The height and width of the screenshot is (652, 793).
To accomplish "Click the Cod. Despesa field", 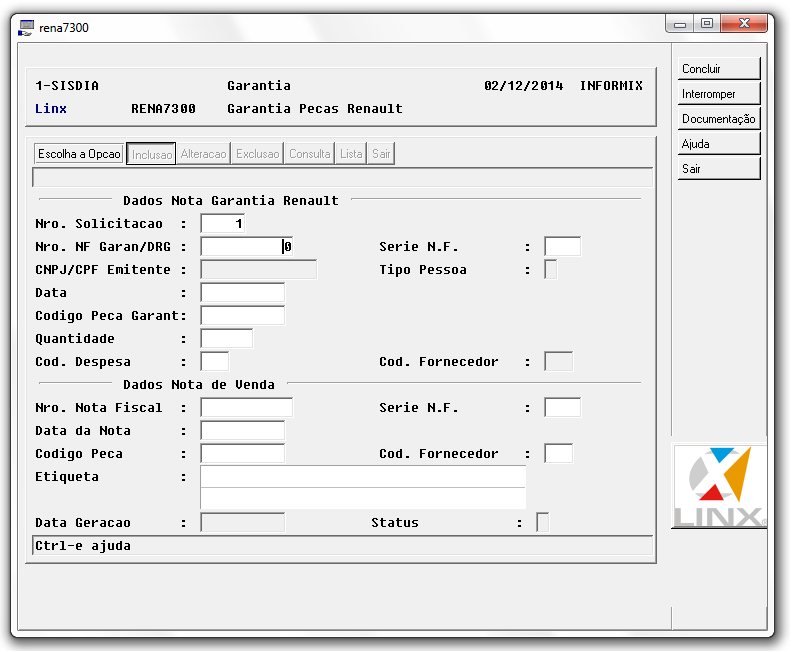I will 215,362.
